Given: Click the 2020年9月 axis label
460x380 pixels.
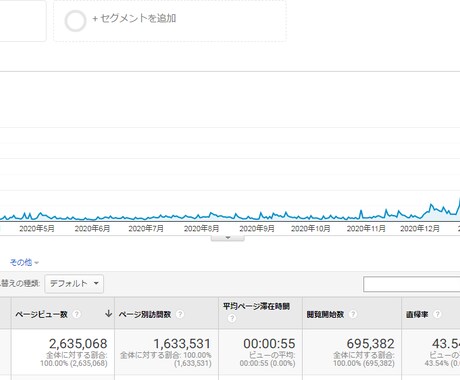Looking at the screenshot, I should [x=257, y=229].
